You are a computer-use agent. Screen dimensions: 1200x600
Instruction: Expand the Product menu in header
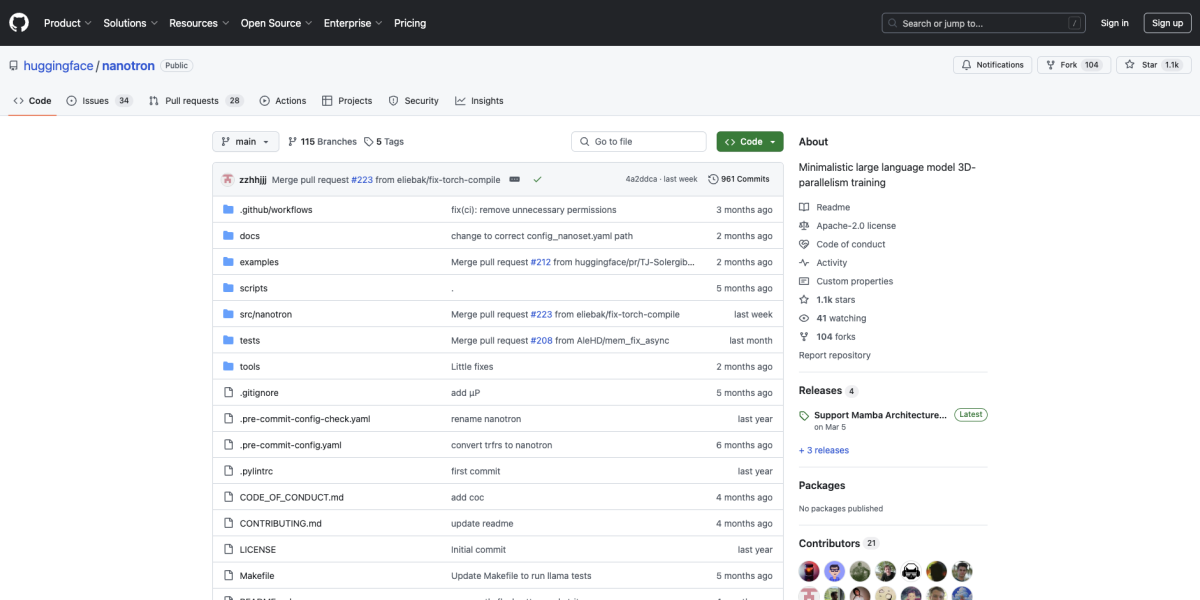pos(67,23)
